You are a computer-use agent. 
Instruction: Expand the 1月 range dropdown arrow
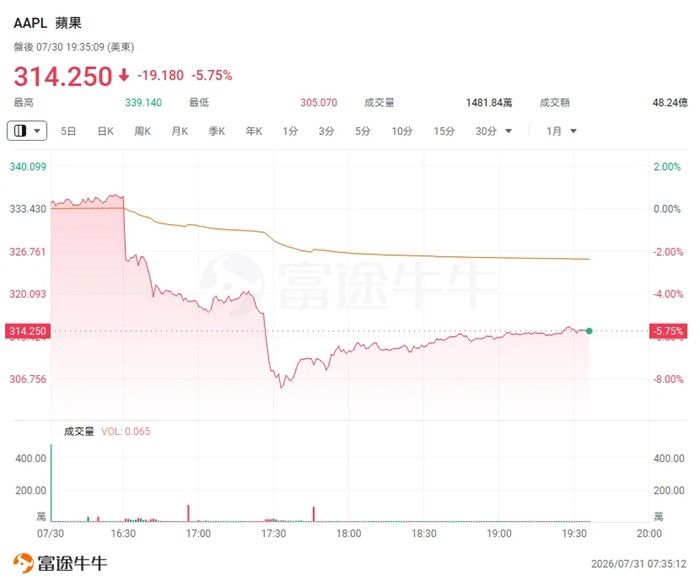tap(574, 131)
